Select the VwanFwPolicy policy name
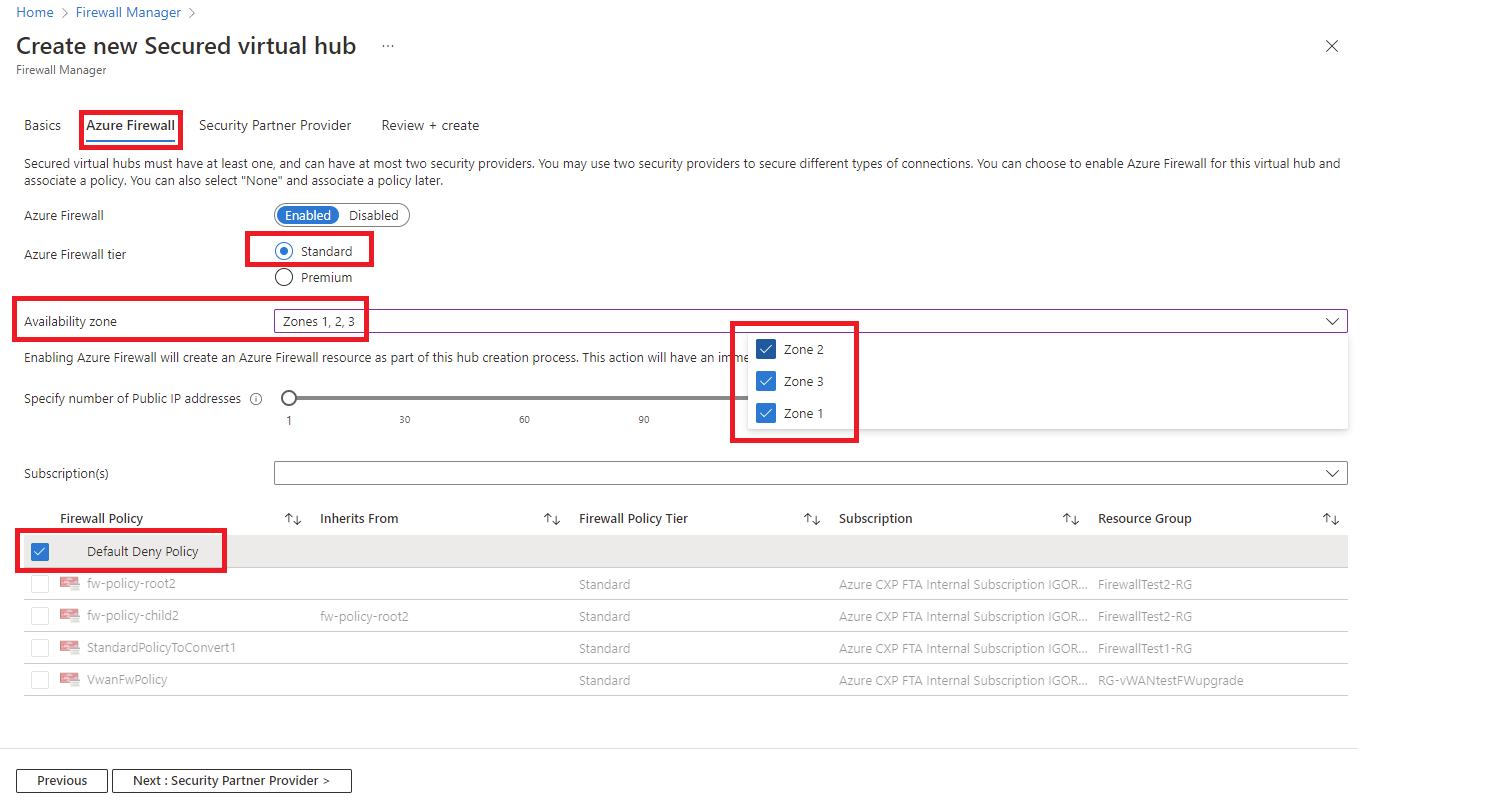 [127, 680]
